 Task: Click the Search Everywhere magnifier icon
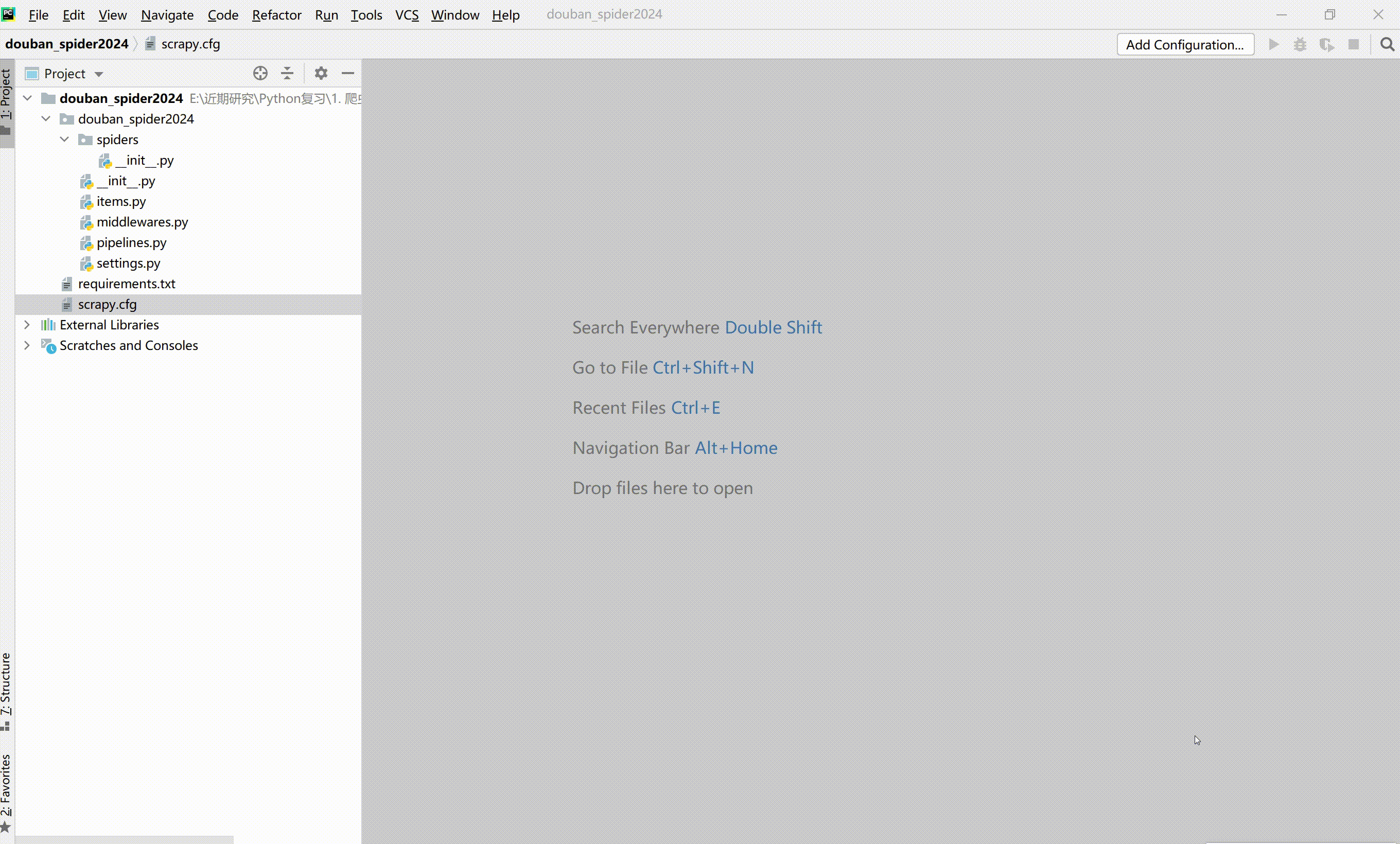(1387, 44)
